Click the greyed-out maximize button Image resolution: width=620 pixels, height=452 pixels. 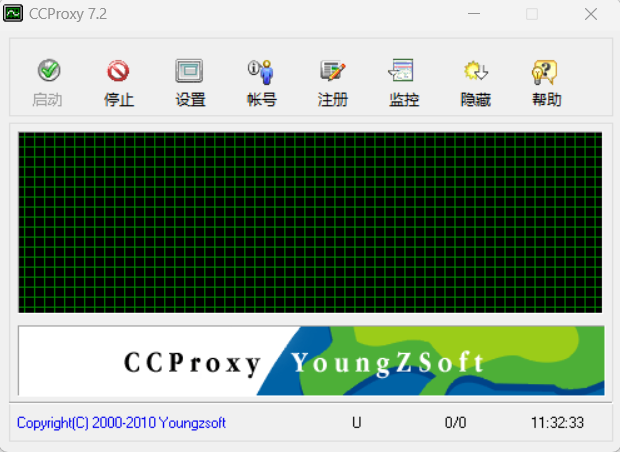pos(532,14)
